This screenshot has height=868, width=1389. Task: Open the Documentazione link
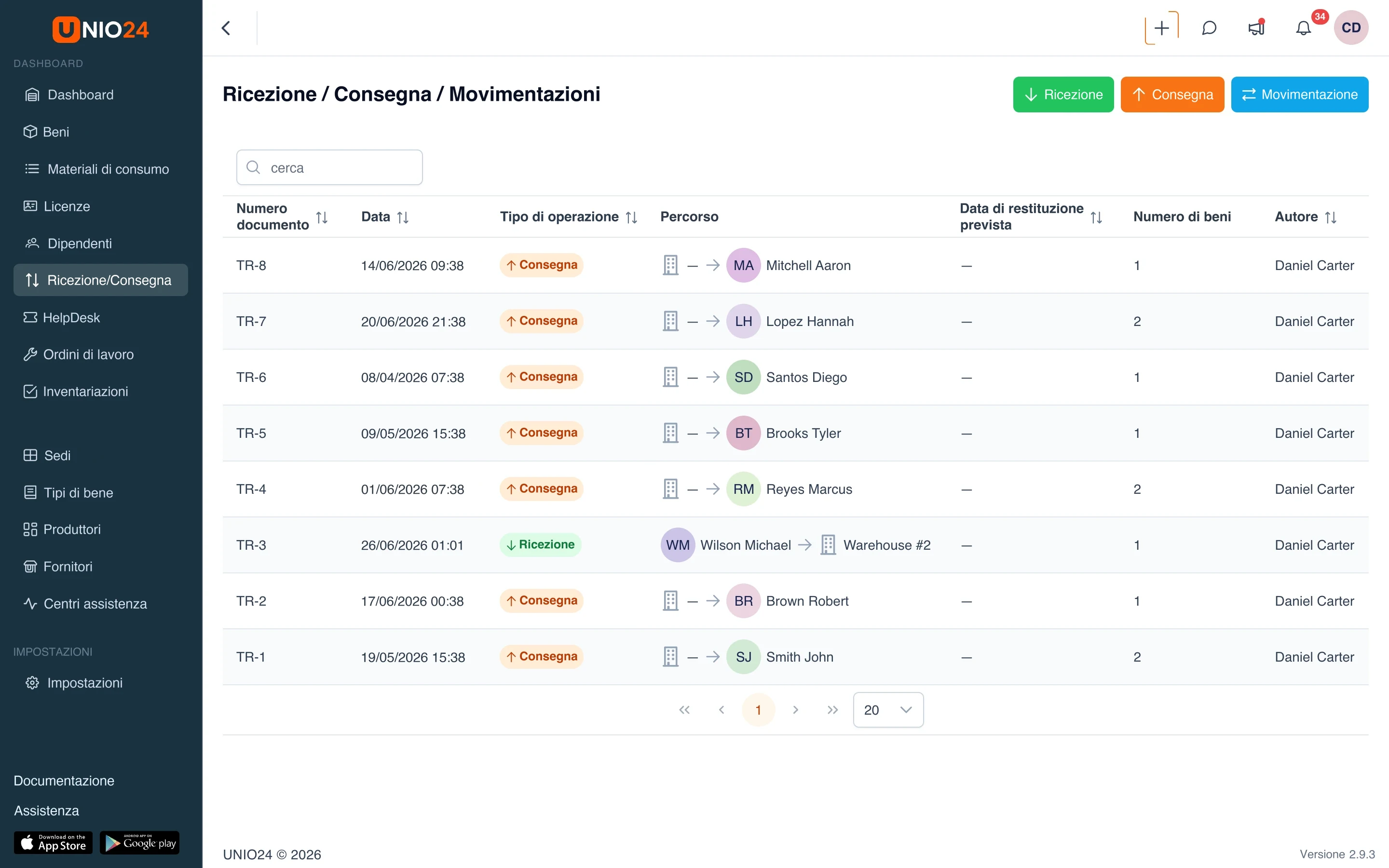64,781
